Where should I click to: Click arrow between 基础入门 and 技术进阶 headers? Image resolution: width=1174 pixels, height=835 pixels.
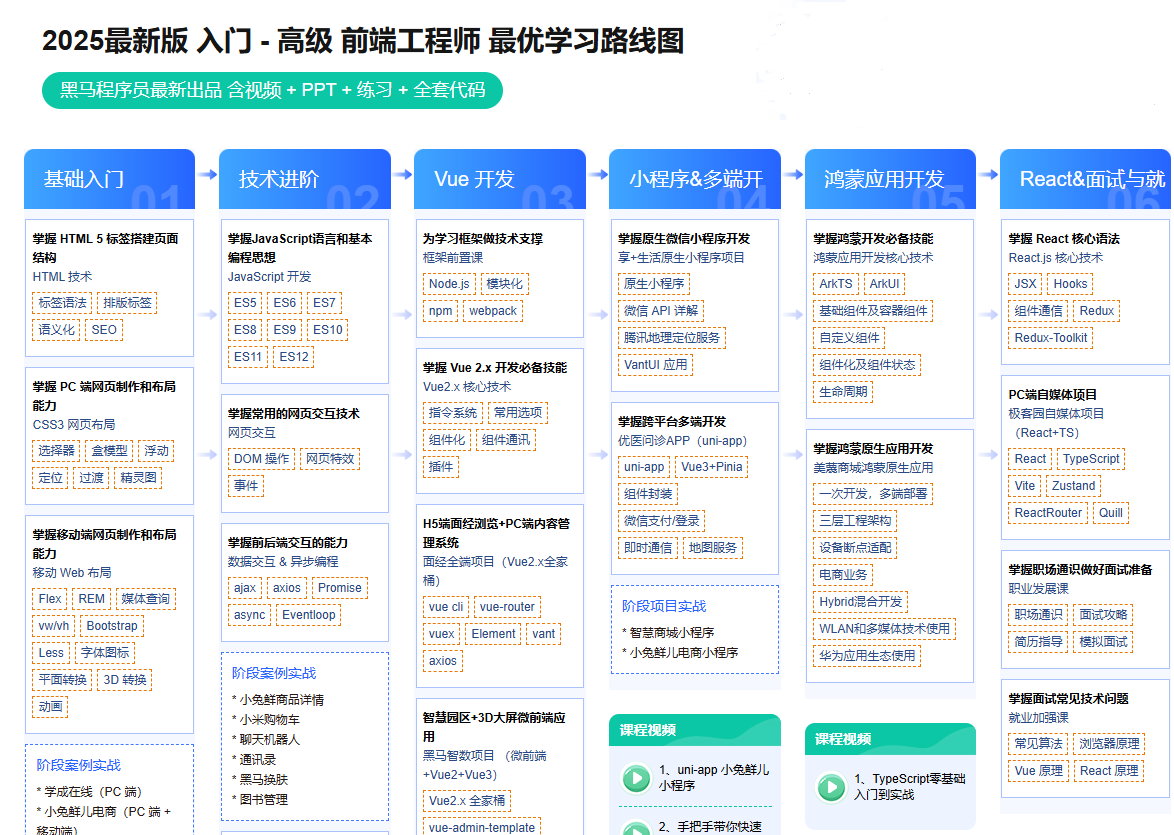207,173
